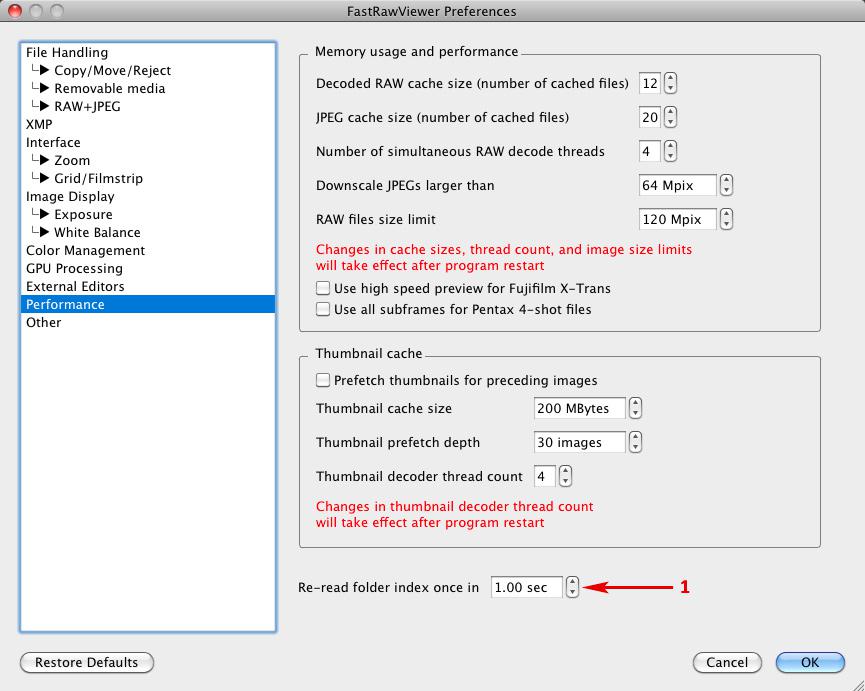
Task: Select the Removable media section
Action: (110, 88)
